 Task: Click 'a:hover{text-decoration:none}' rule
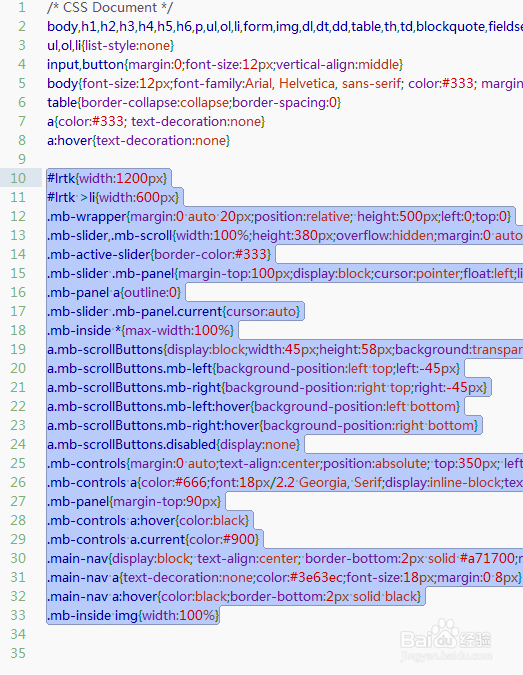pyautogui.click(x=138, y=140)
